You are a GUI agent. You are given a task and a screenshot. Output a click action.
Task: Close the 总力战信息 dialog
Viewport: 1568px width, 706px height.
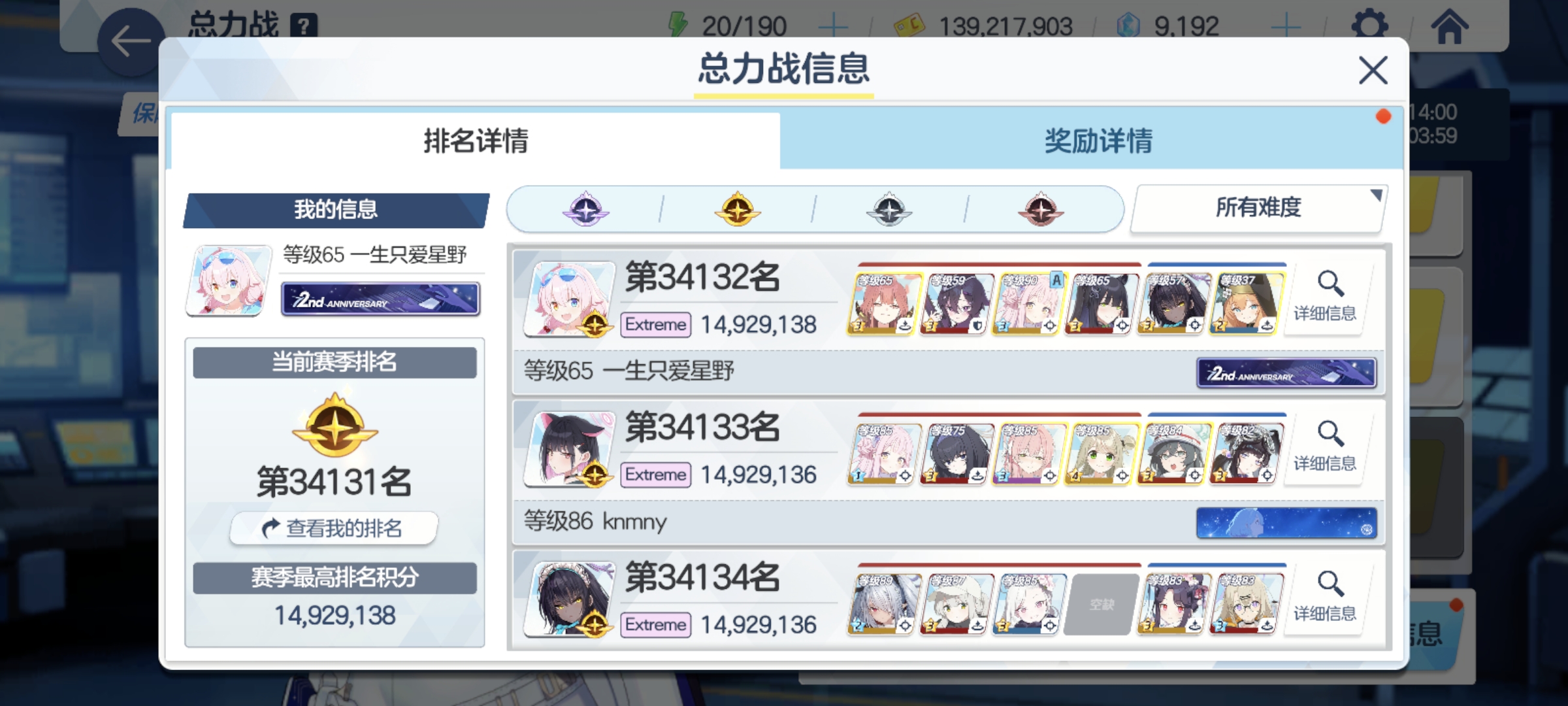1373,70
